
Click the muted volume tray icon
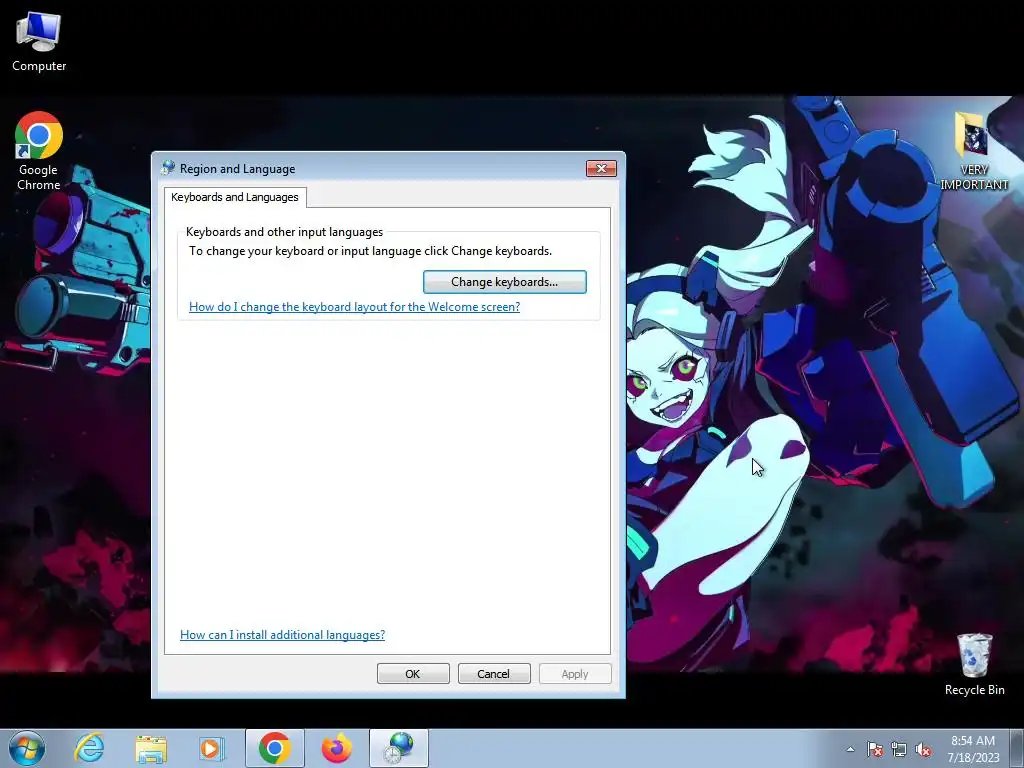click(x=923, y=749)
